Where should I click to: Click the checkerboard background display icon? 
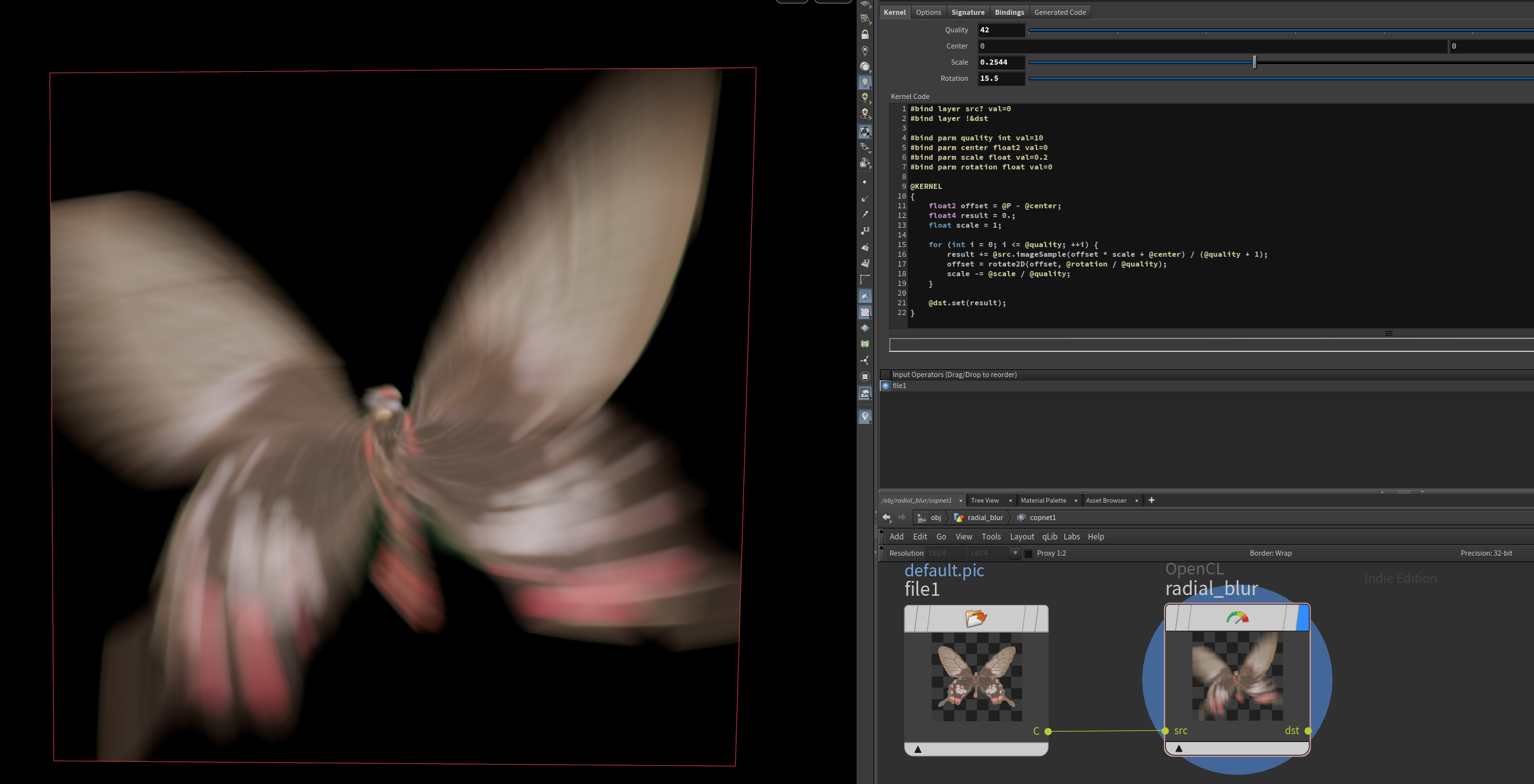(x=865, y=312)
